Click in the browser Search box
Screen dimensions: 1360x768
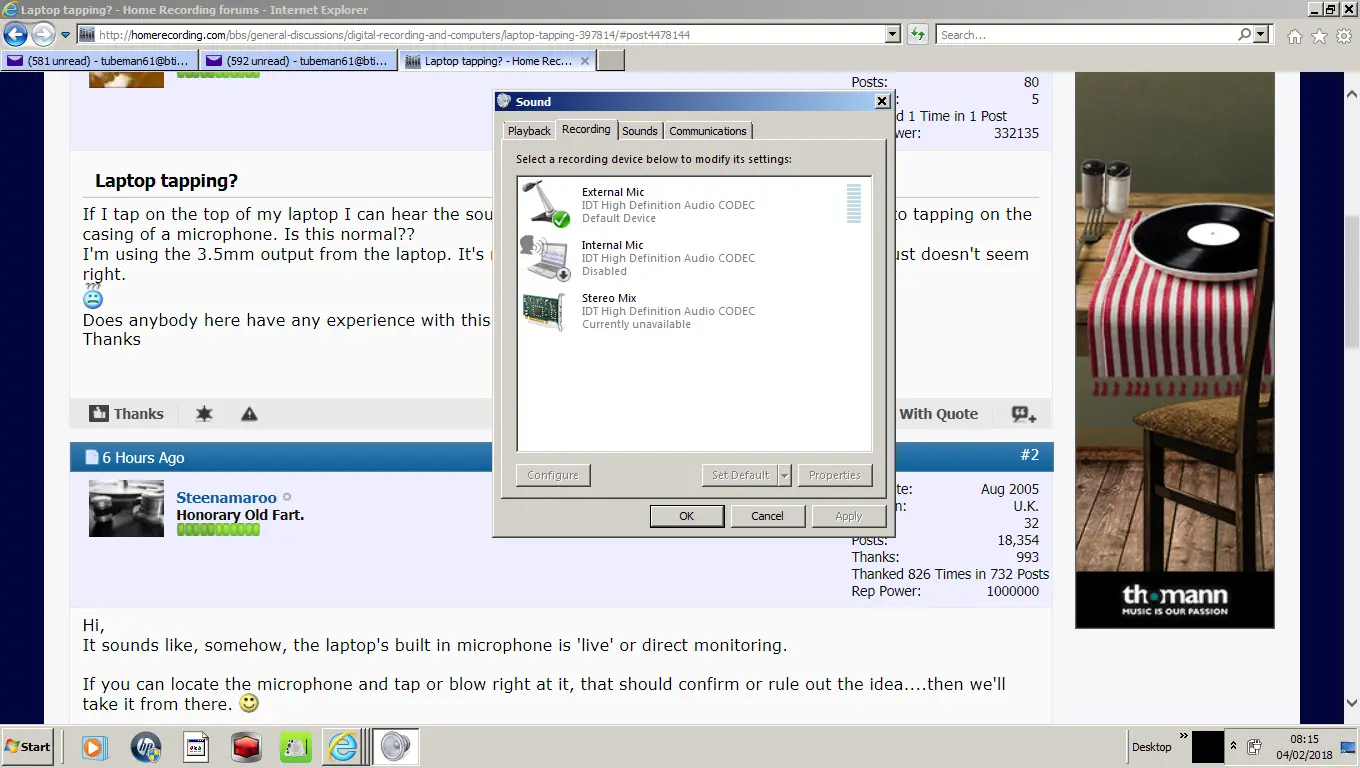1085,35
